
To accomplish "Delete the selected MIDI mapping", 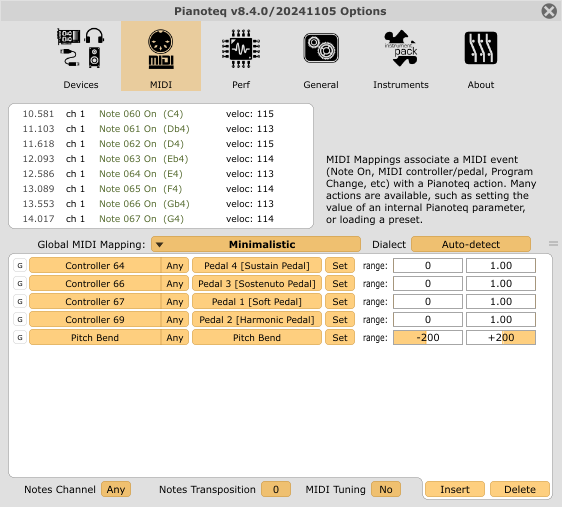I will pyautogui.click(x=520, y=489).
